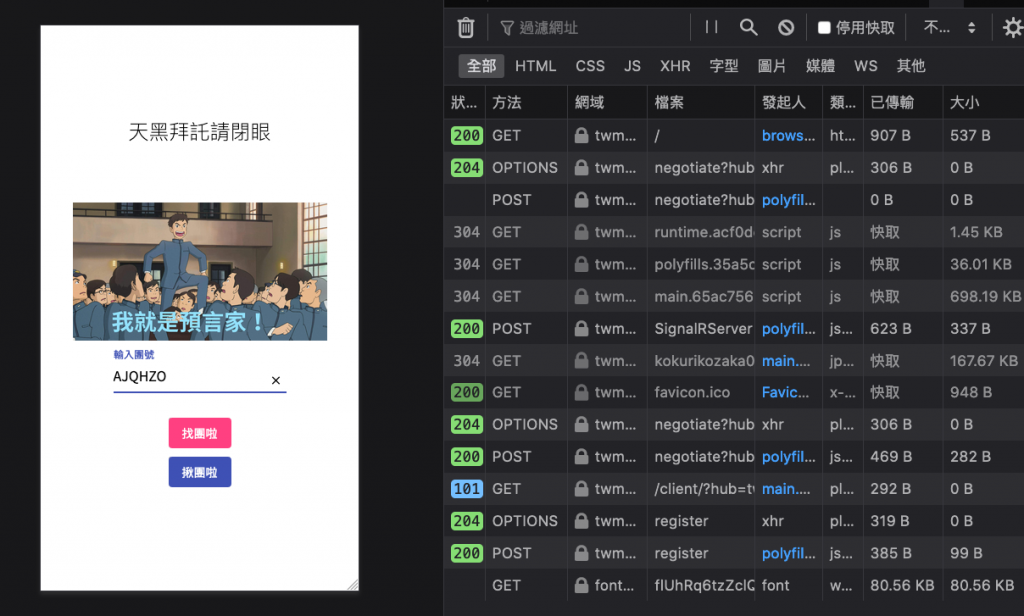Select the runtime.acf0d script request
This screenshot has width=1024, height=616.
734,232
